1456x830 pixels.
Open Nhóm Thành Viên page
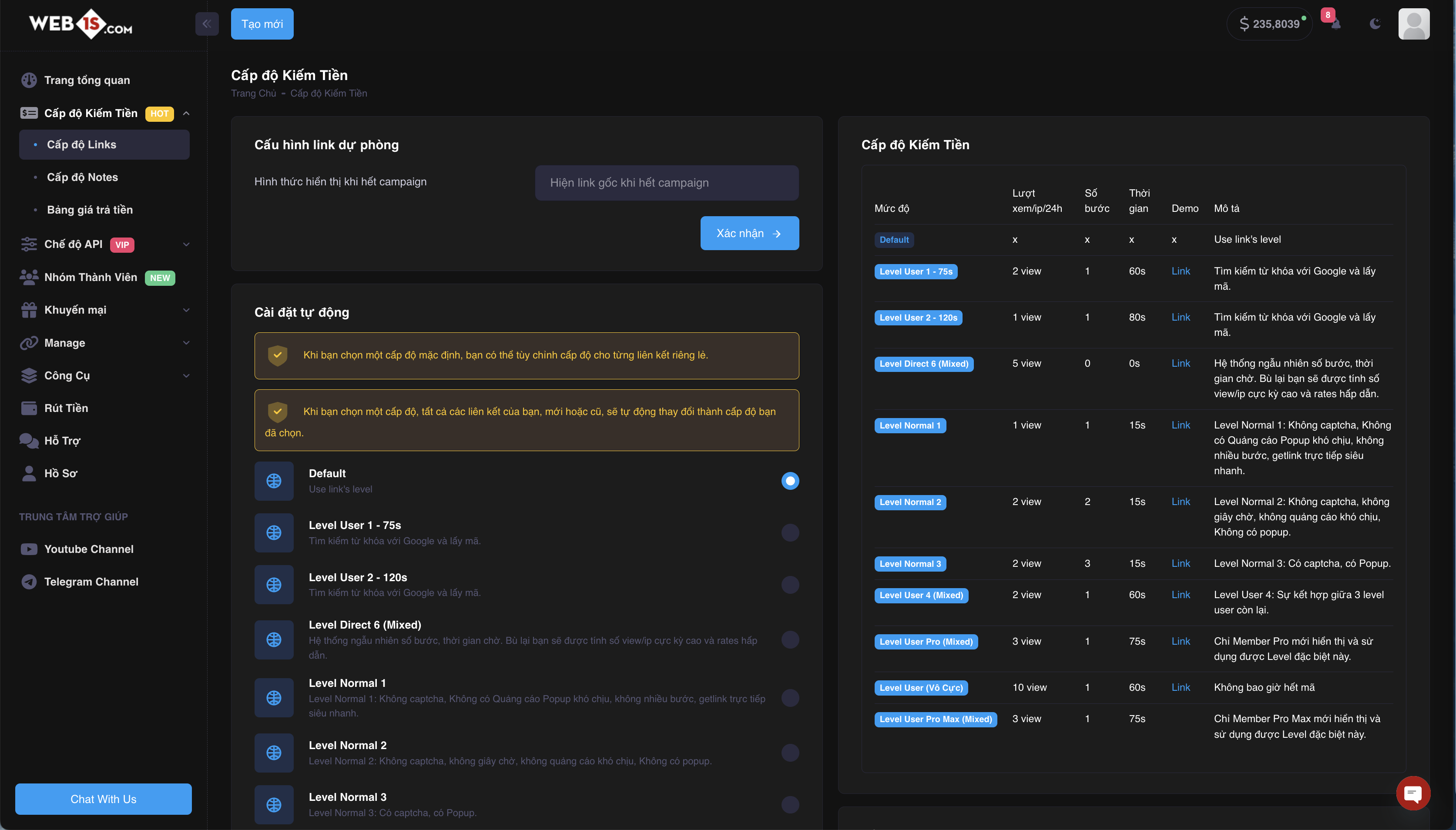coord(104,277)
